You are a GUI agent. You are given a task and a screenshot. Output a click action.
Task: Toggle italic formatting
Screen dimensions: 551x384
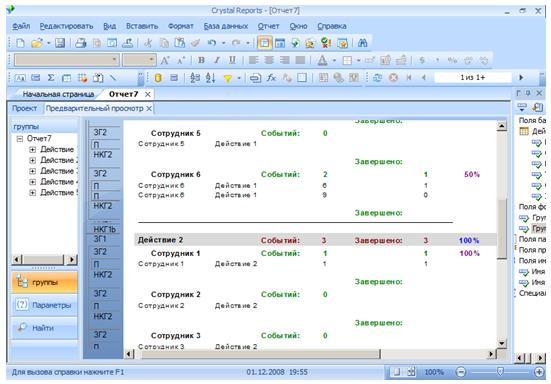217,60
